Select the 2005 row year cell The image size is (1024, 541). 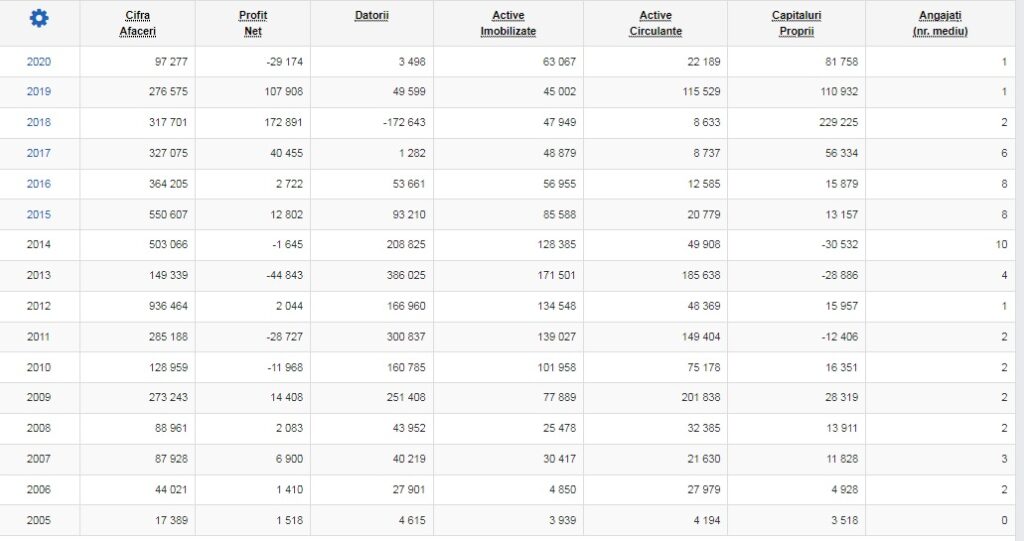point(39,520)
